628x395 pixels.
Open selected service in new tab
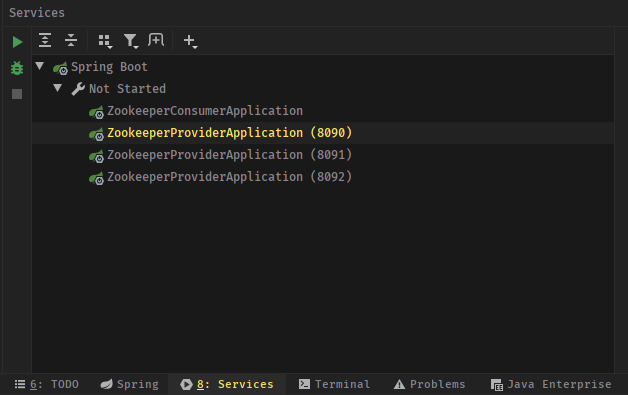click(156, 40)
